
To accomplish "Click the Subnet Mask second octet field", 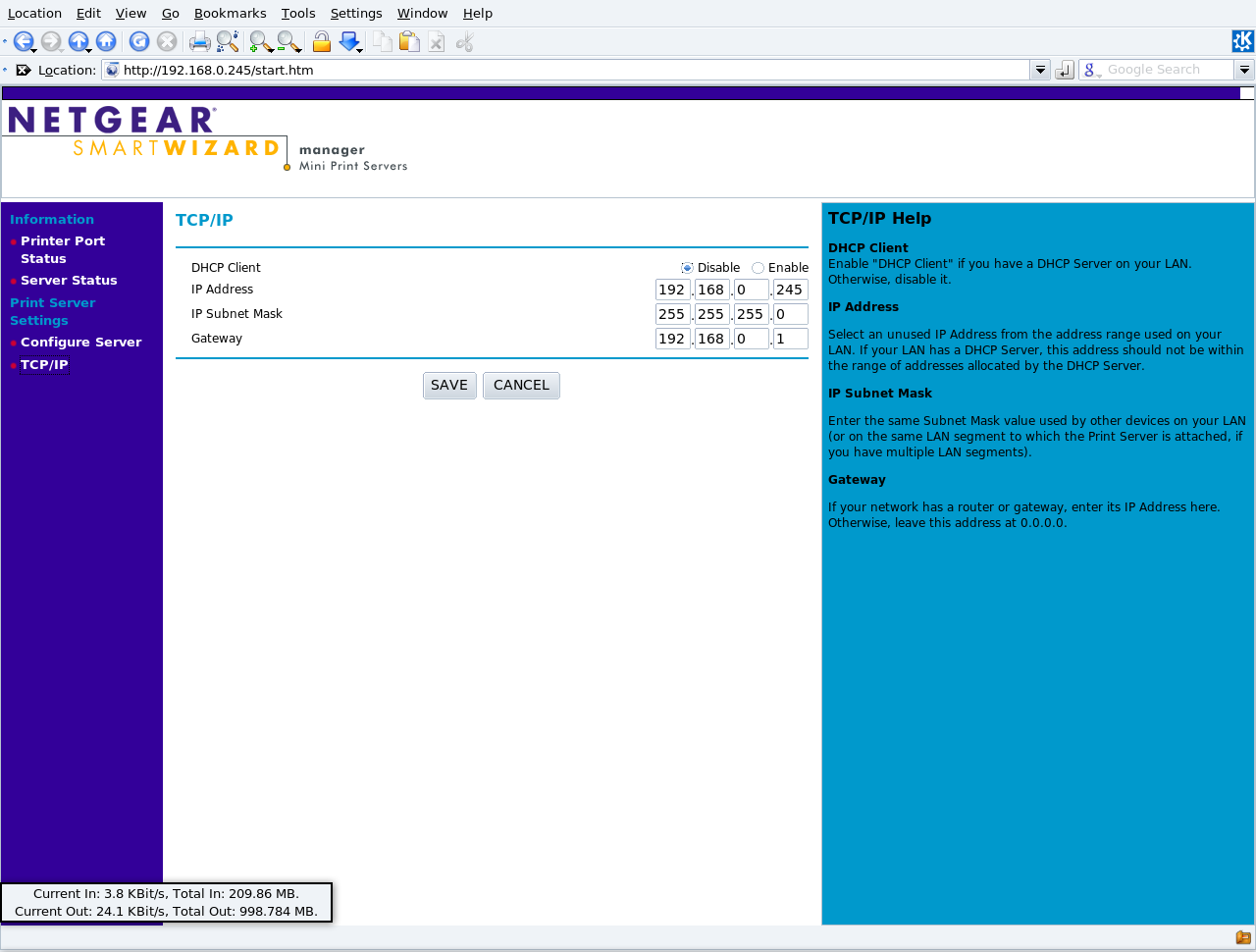I will pyautogui.click(x=712, y=314).
